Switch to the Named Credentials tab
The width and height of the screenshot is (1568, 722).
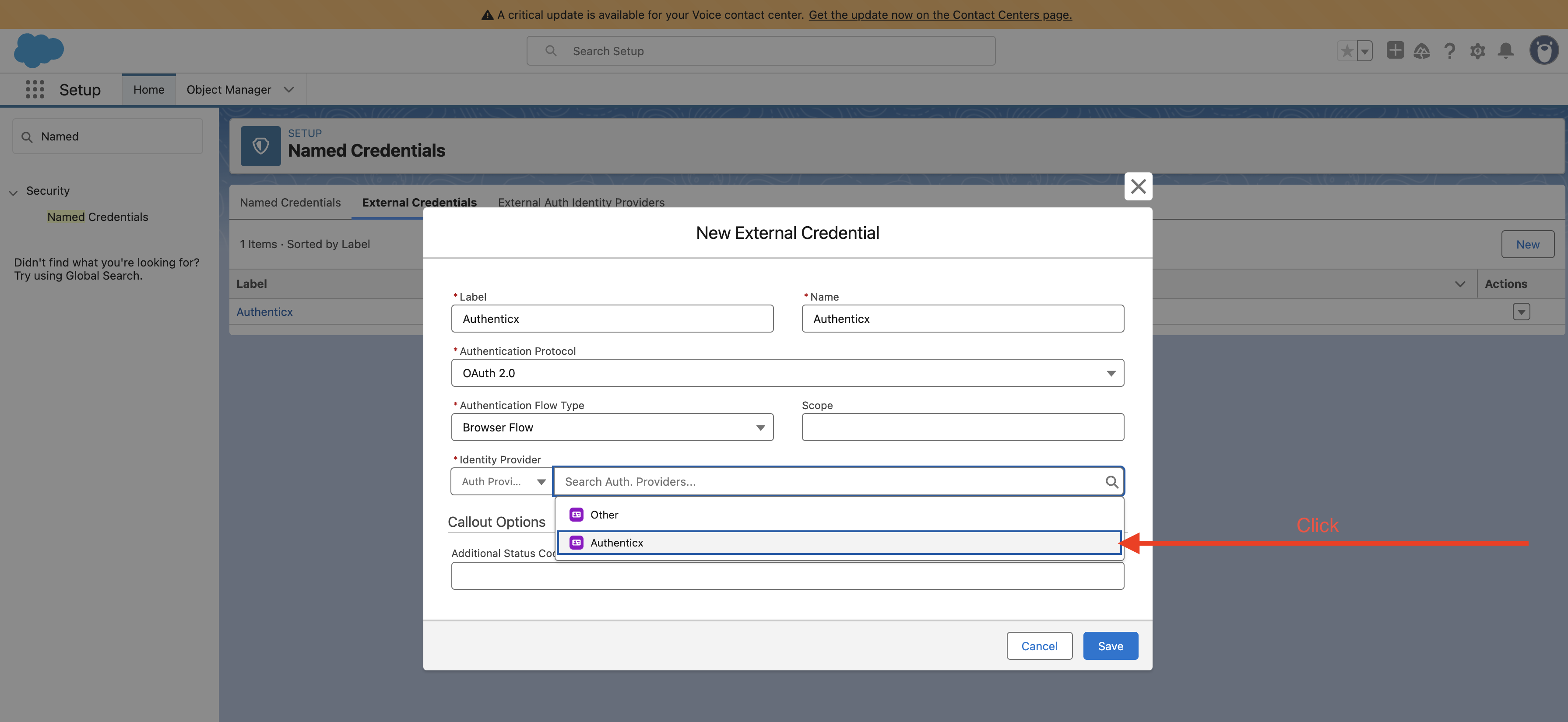pyautogui.click(x=290, y=203)
